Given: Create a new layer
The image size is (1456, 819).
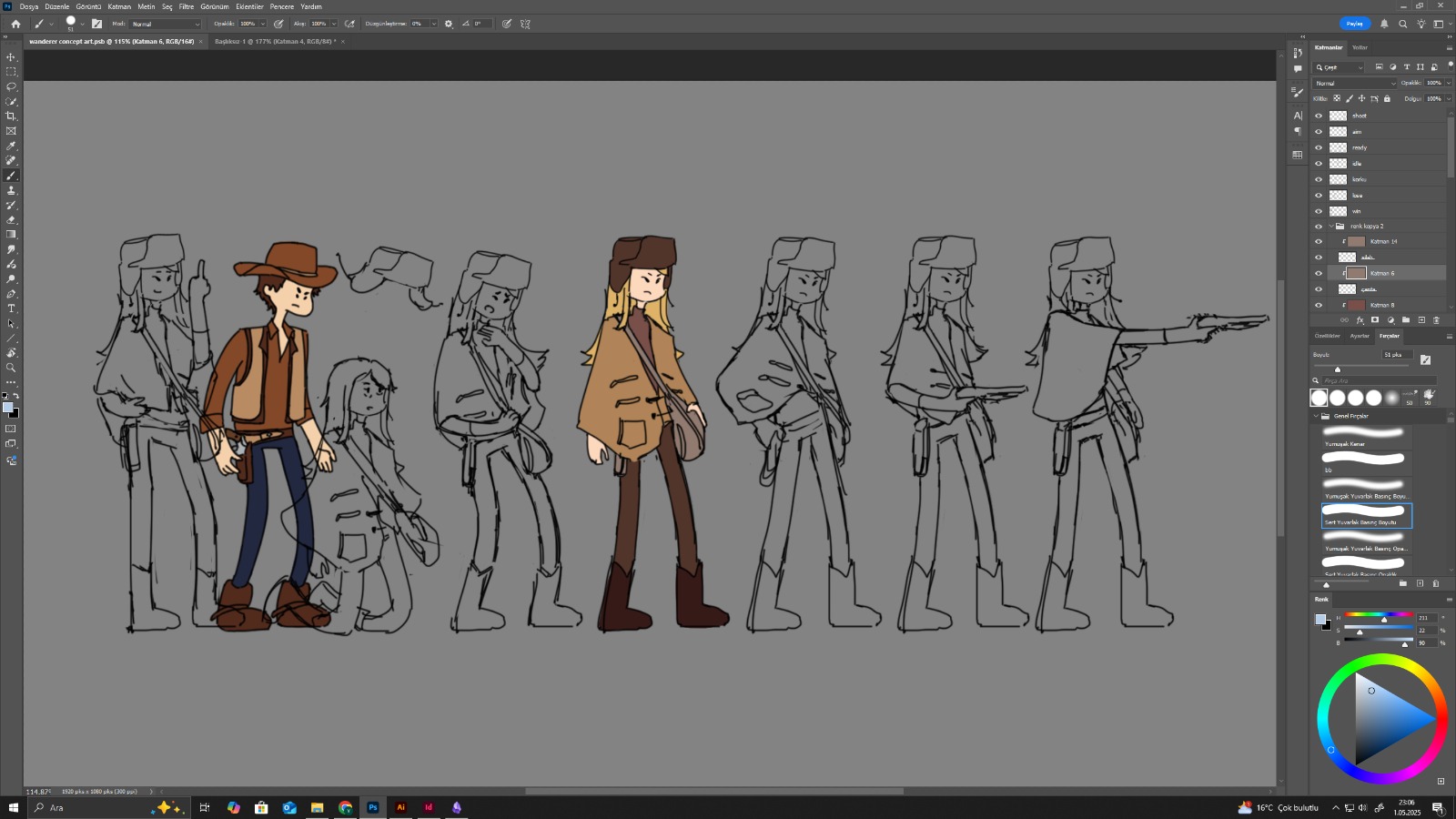Looking at the screenshot, I should (1421, 320).
